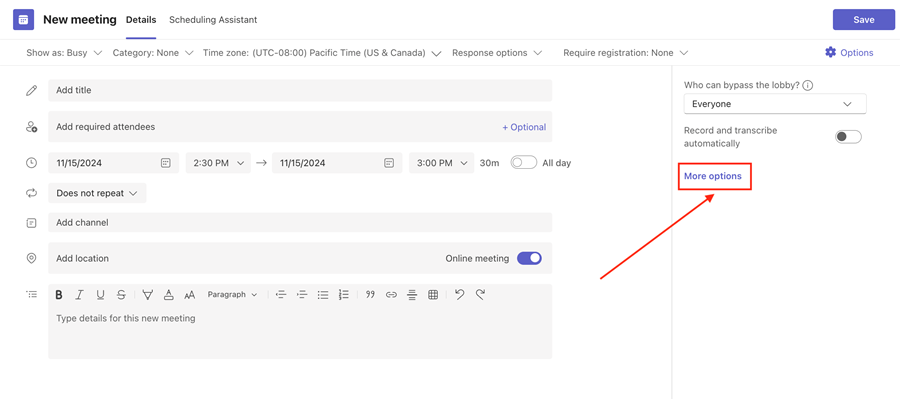The height and width of the screenshot is (399, 900).
Task: Open the More options link
Action: (x=713, y=176)
